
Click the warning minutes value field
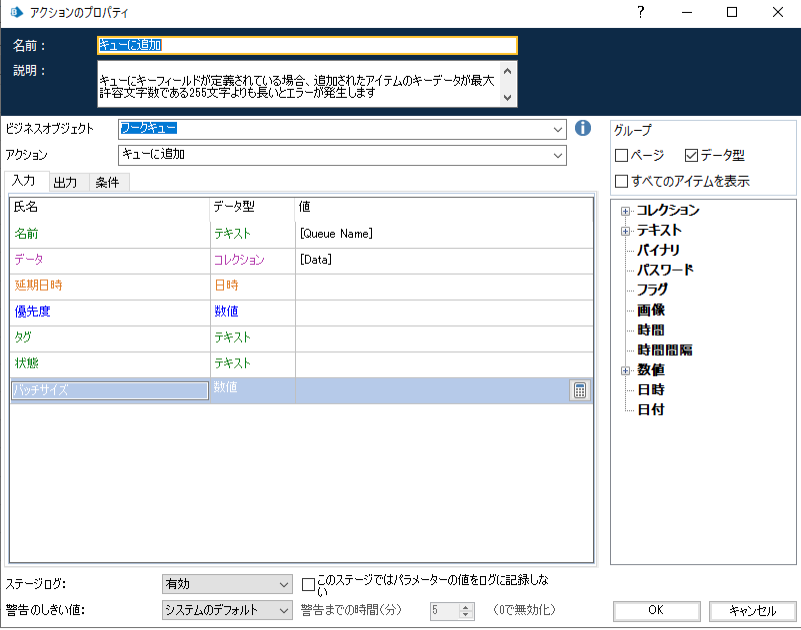[x=445, y=611]
